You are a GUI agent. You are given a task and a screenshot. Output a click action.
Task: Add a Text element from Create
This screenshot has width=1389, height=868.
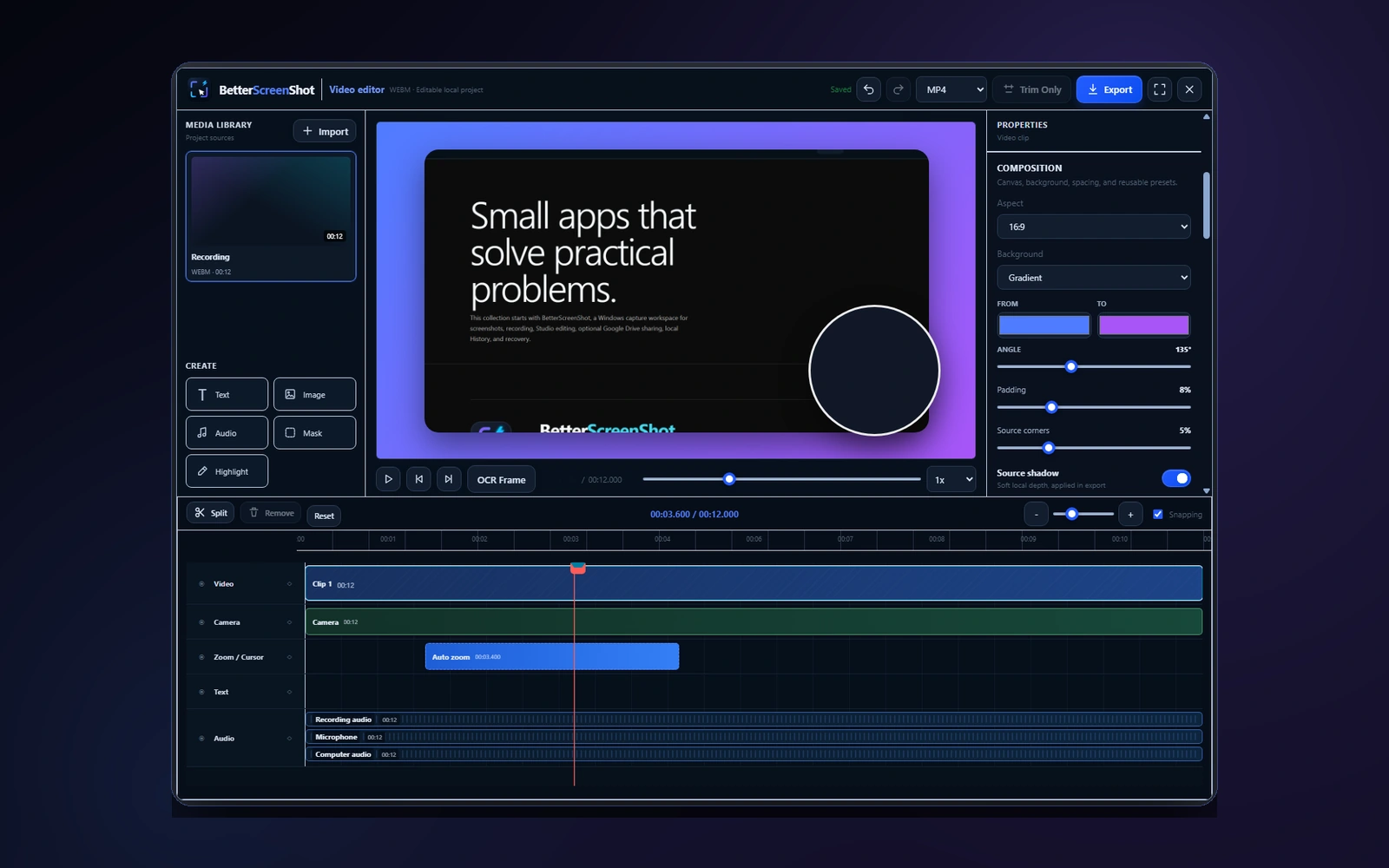[x=227, y=394]
